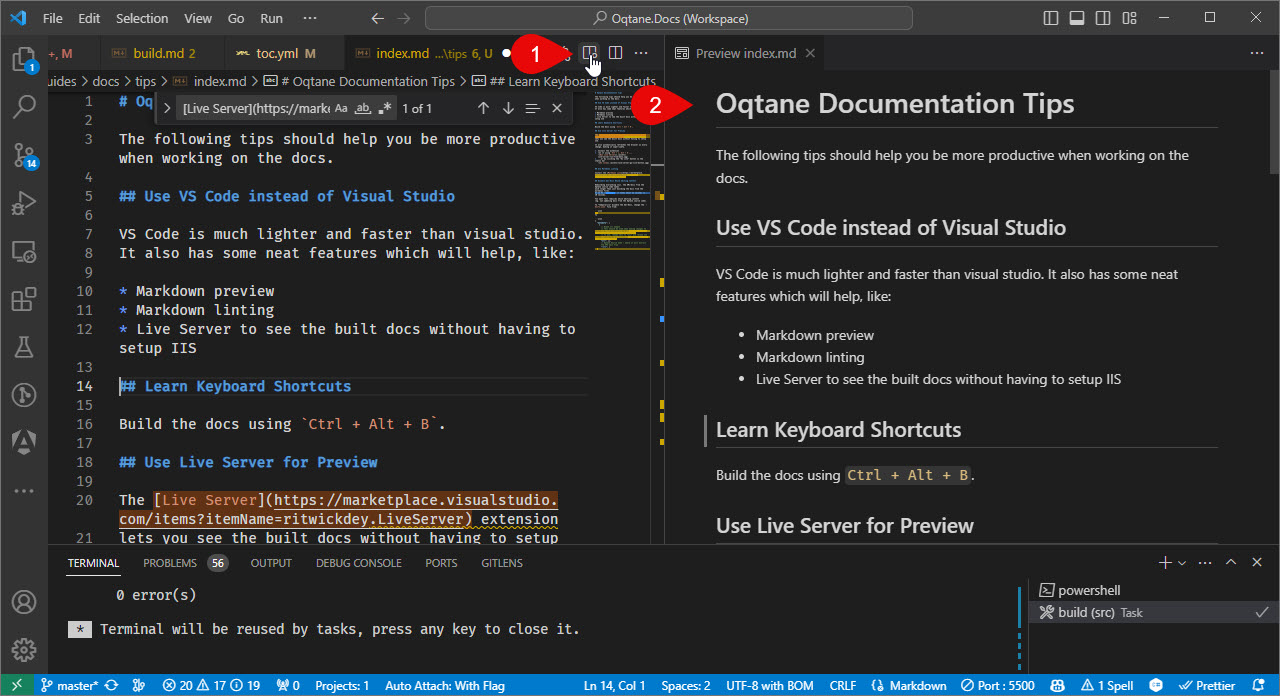Toggle the panel layout button in title bar
This screenshot has width=1280, height=696.
(1076, 18)
